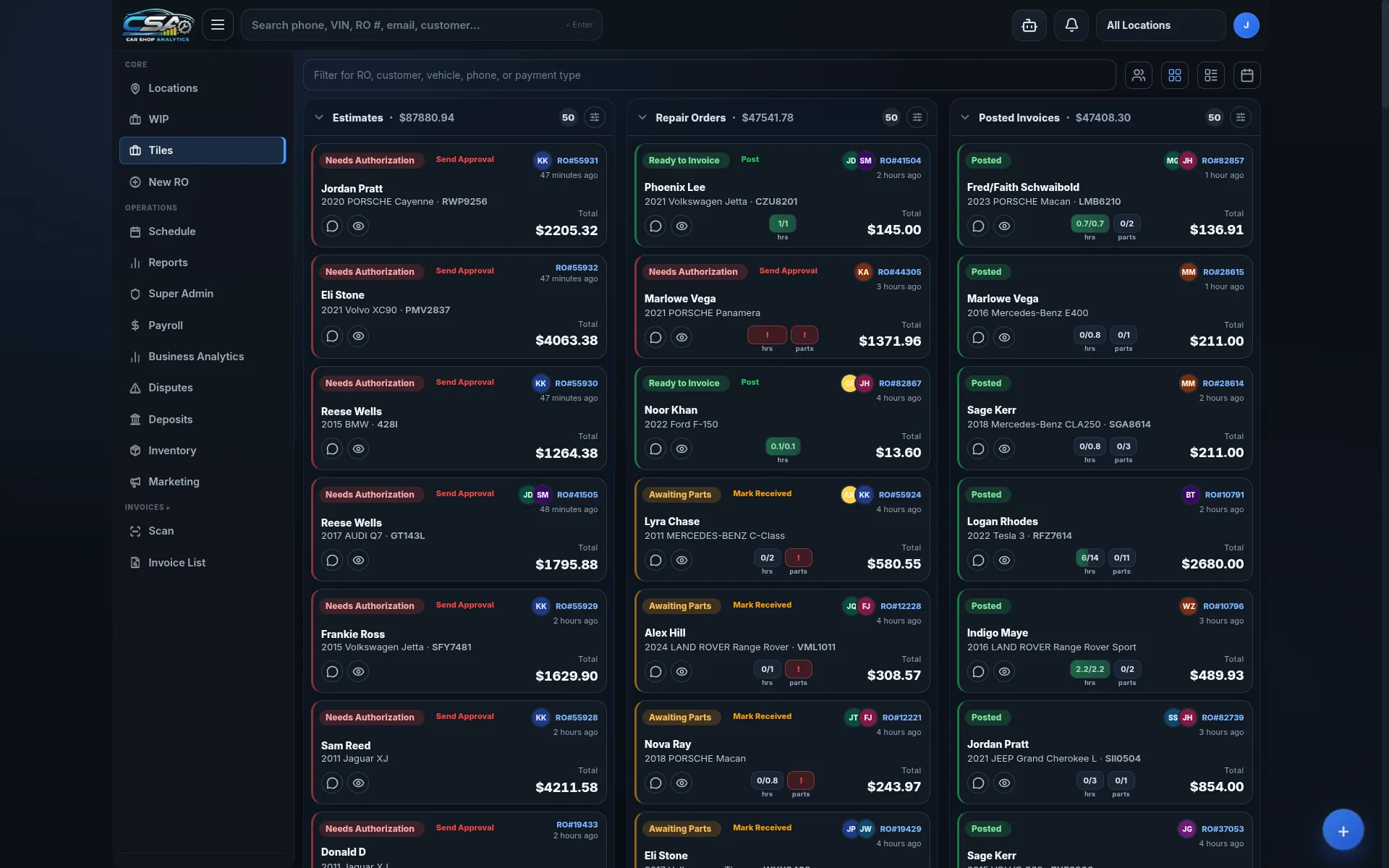Click 6/14 hrs progress badge on Logan Rhodes card
The image size is (1389, 868).
(x=1089, y=558)
